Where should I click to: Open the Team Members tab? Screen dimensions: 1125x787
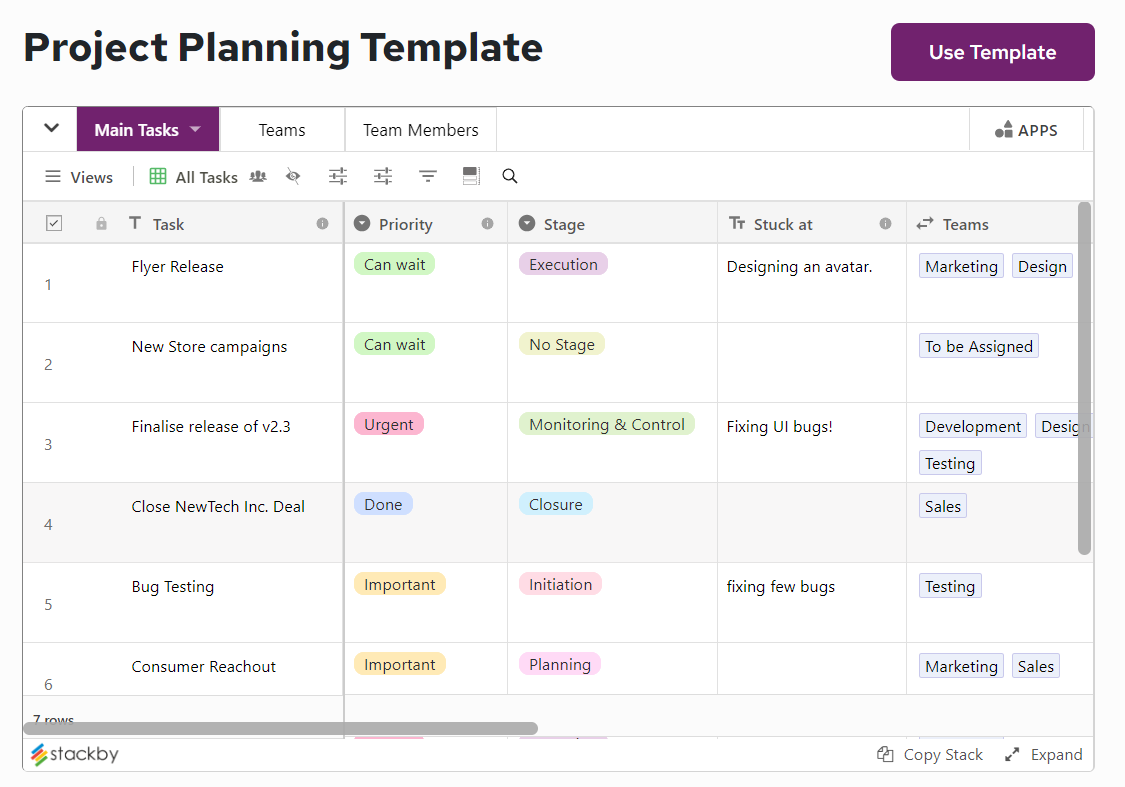click(420, 129)
